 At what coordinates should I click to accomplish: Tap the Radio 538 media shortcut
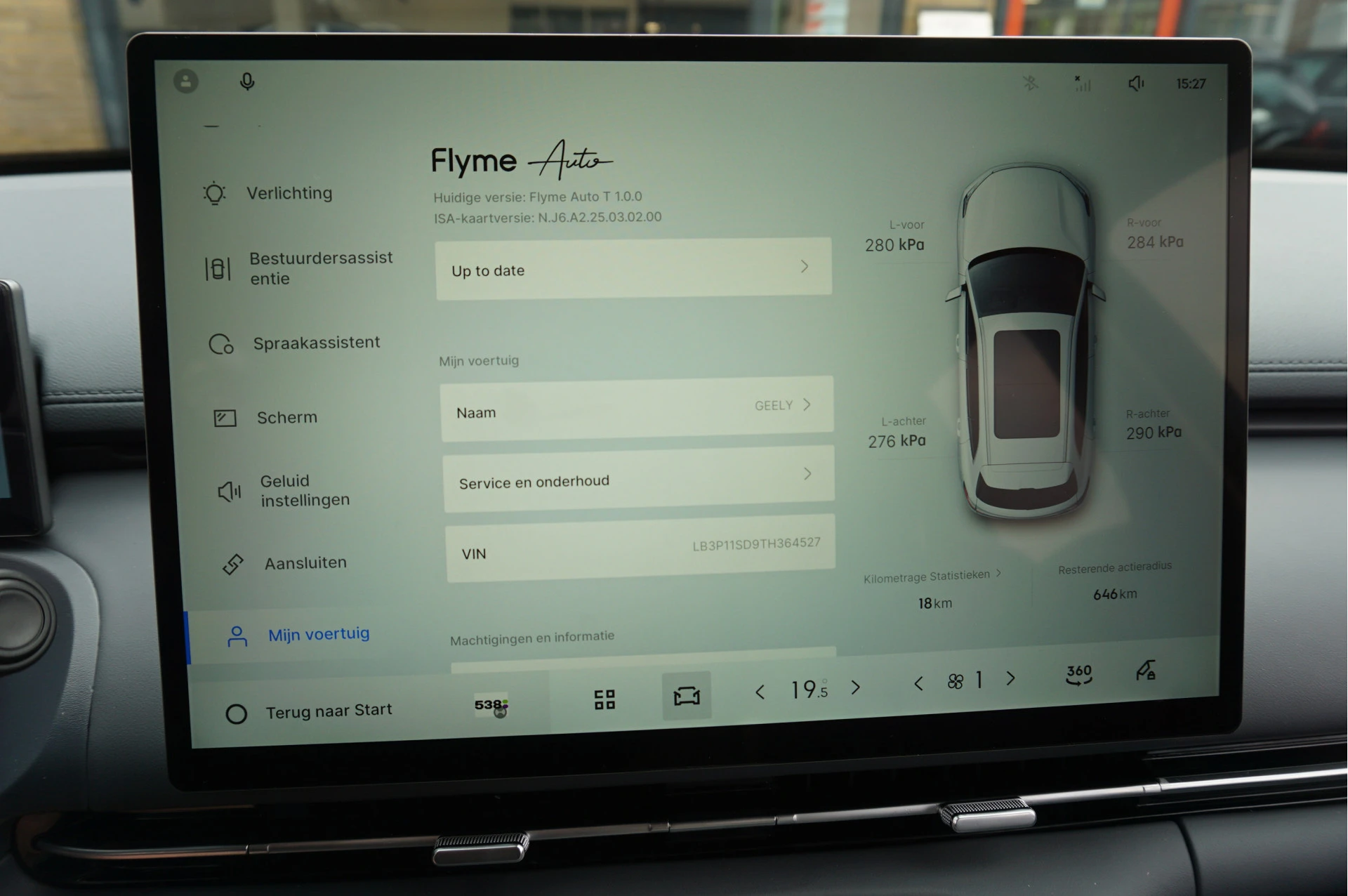[x=491, y=706]
